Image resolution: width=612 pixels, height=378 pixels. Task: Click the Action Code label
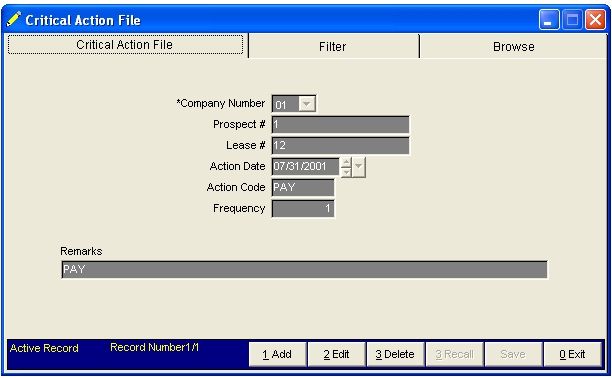pos(236,187)
